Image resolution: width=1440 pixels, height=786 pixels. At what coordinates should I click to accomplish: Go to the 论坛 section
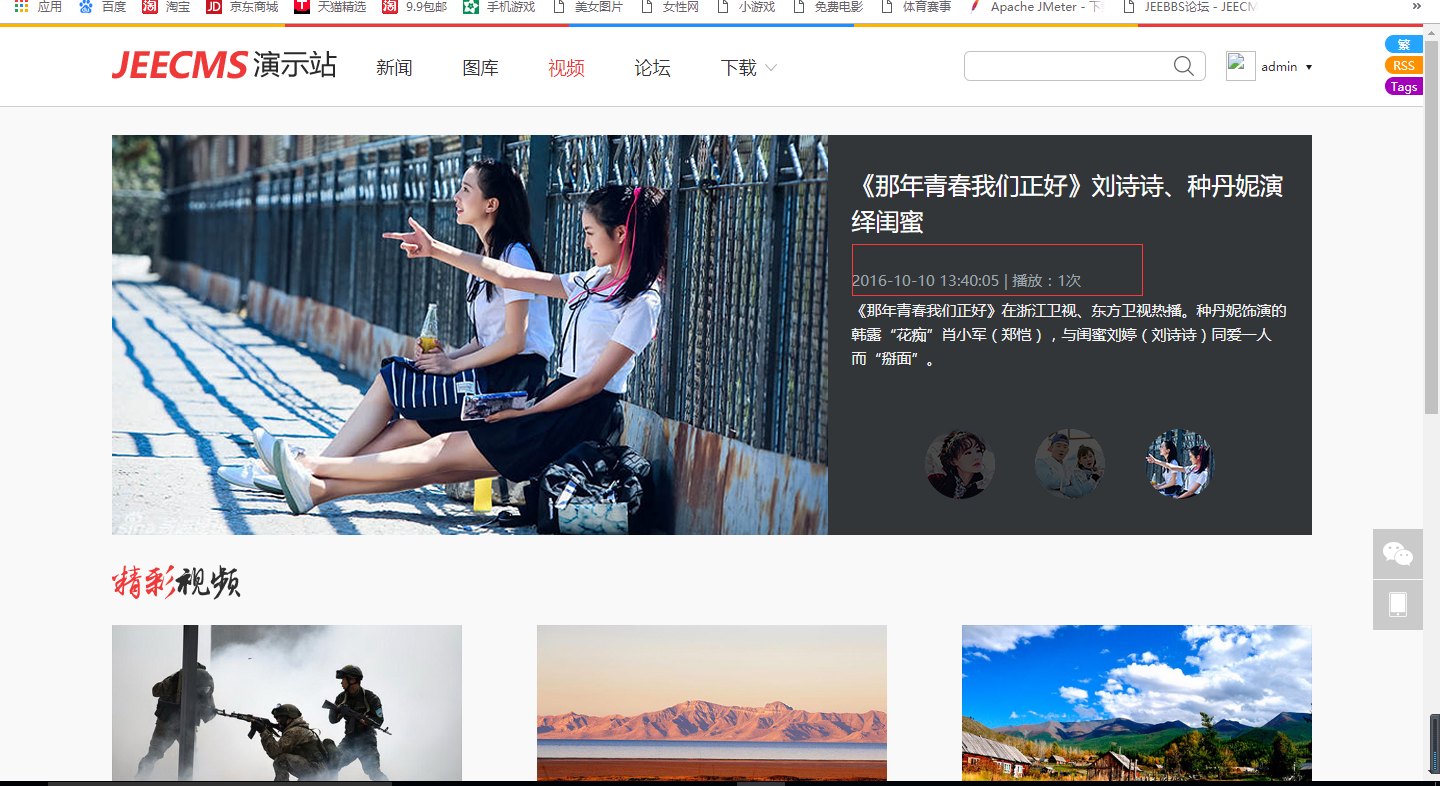click(652, 68)
